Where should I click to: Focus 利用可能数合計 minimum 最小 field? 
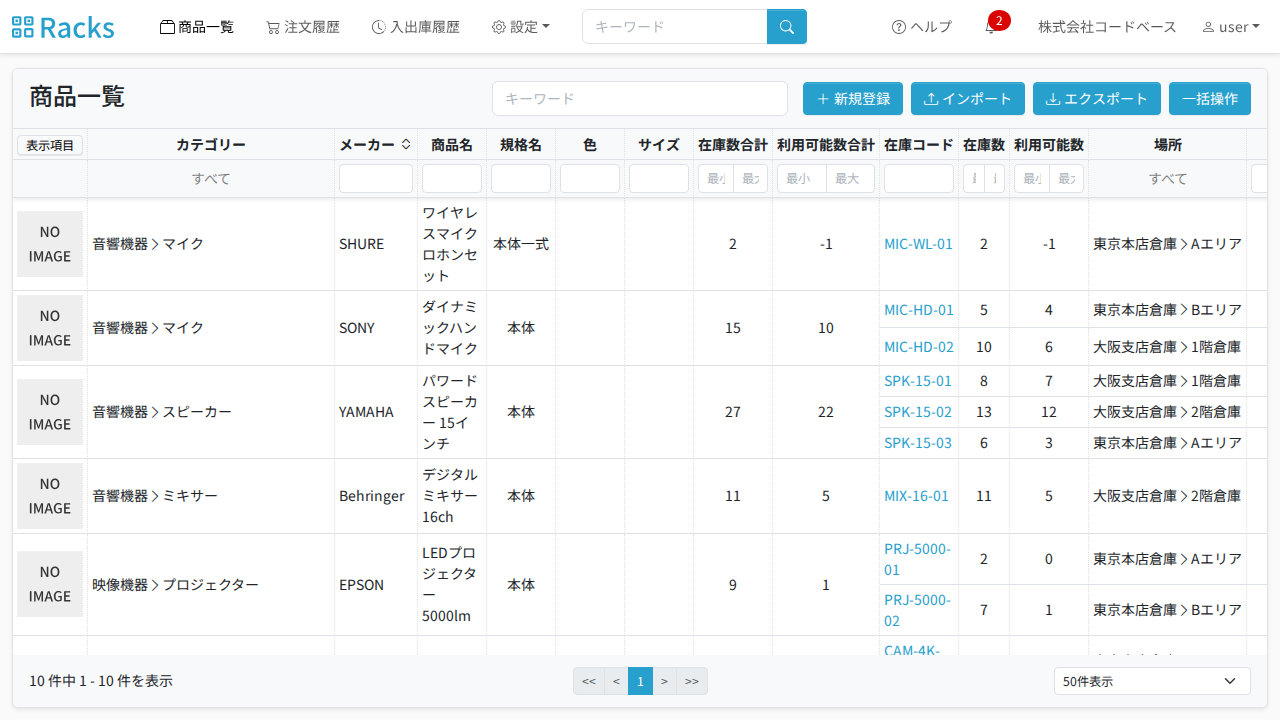pyautogui.click(x=802, y=179)
